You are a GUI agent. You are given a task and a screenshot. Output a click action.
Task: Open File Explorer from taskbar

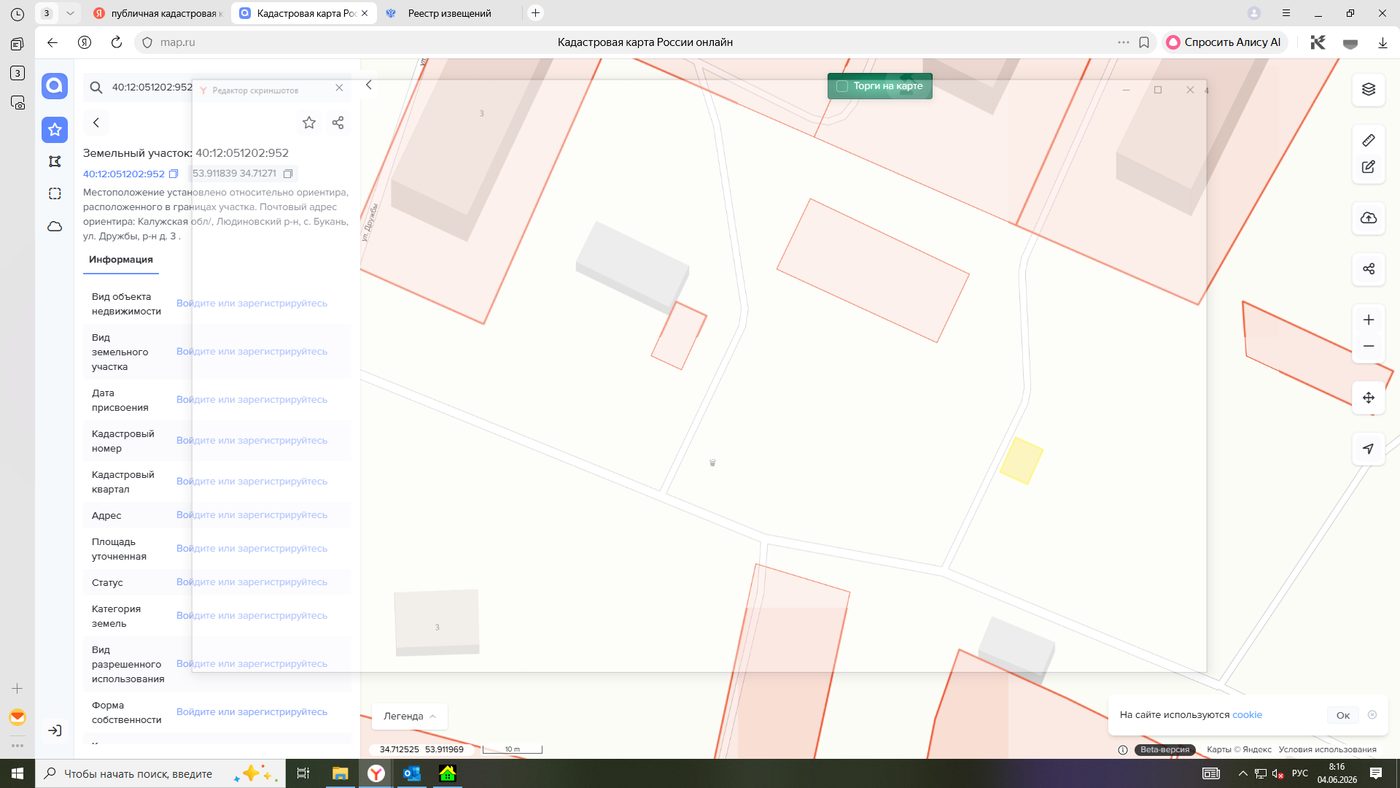pyautogui.click(x=340, y=773)
